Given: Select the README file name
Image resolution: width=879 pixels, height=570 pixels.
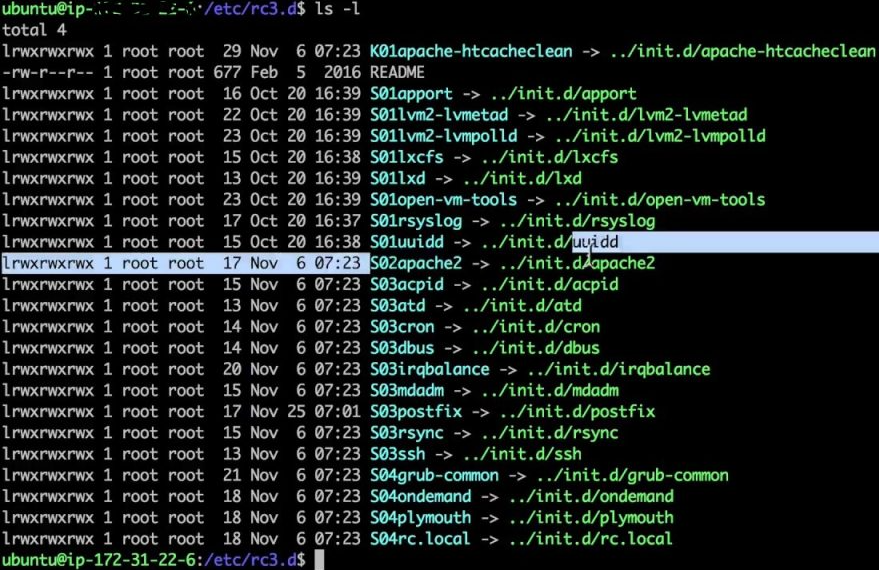Looking at the screenshot, I should (x=397, y=73).
